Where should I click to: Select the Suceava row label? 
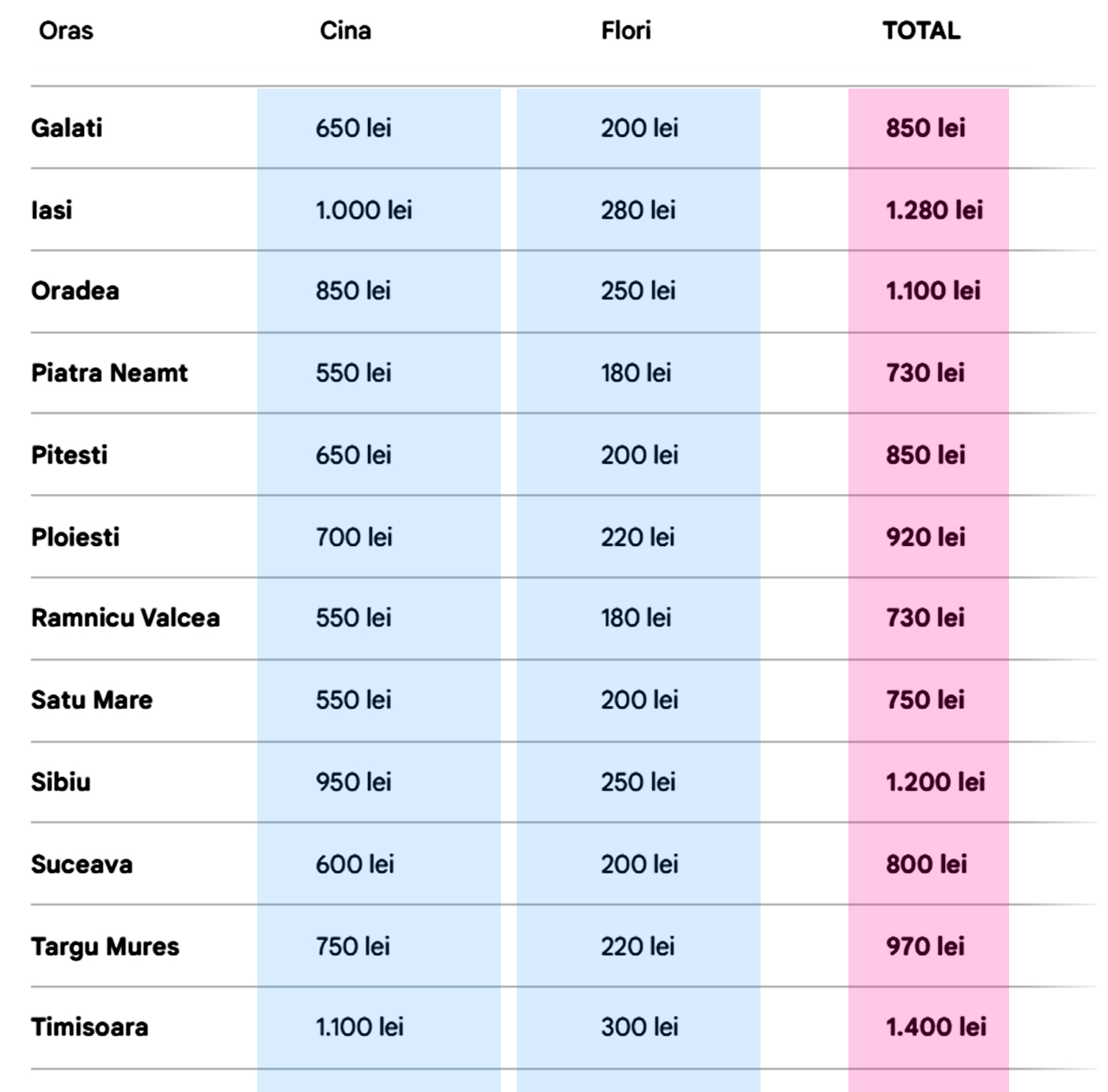[x=82, y=864]
